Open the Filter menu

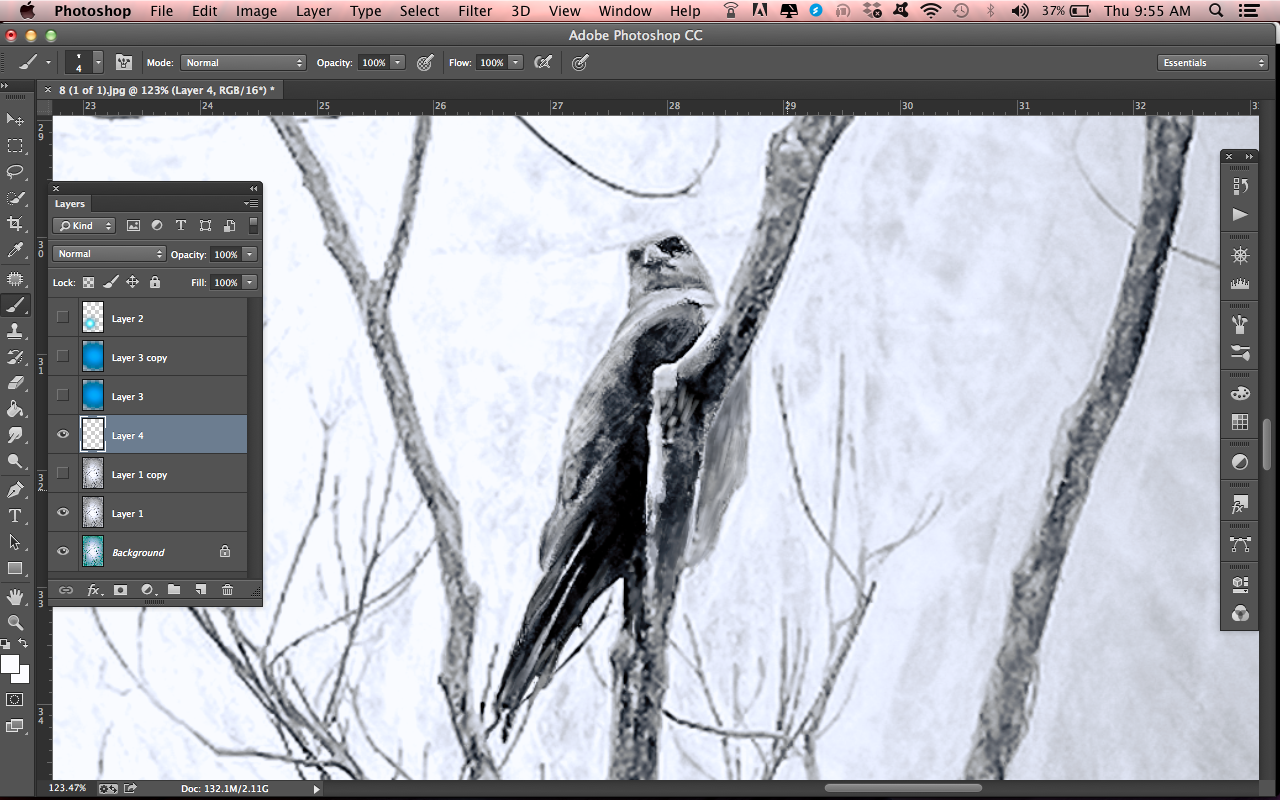[474, 11]
